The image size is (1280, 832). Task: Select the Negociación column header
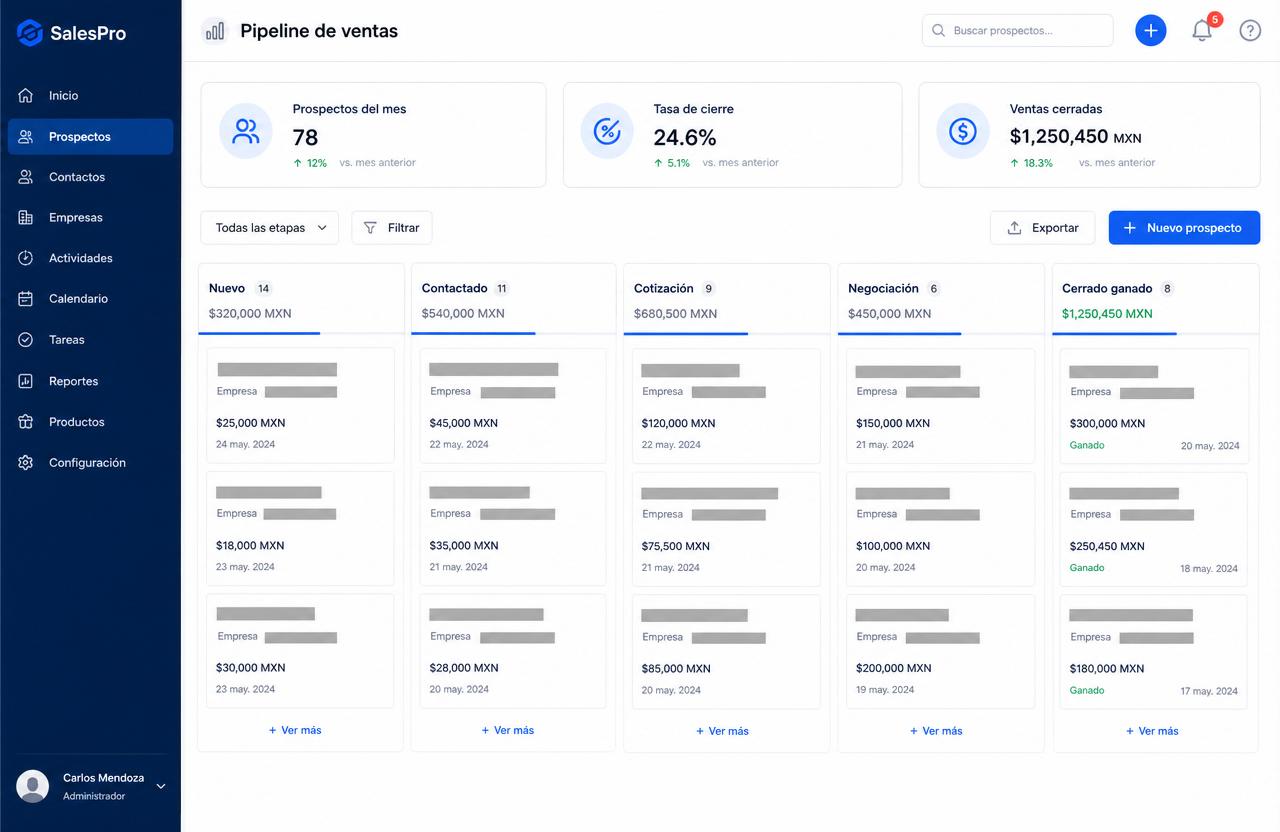click(x=941, y=299)
